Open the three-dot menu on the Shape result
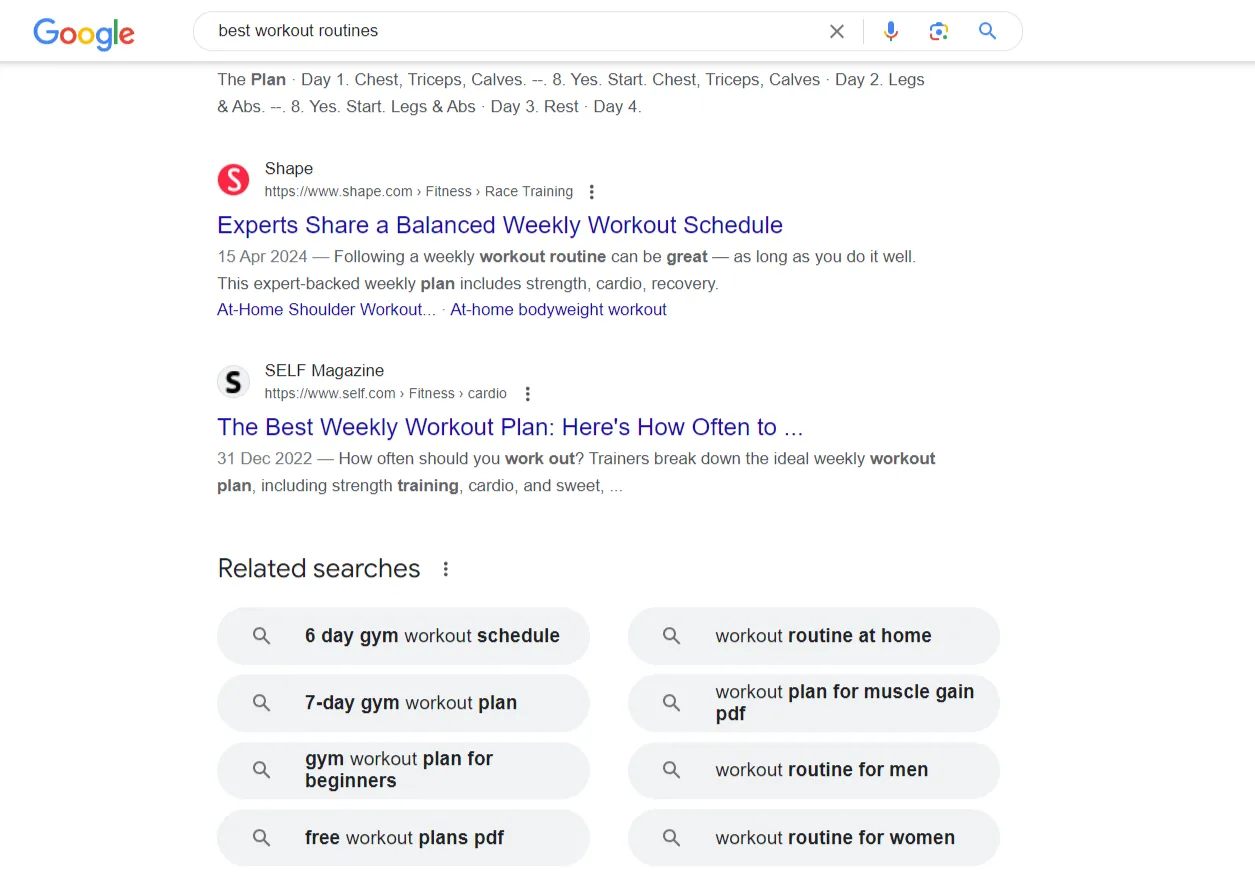The image size is (1255, 883). 592,191
